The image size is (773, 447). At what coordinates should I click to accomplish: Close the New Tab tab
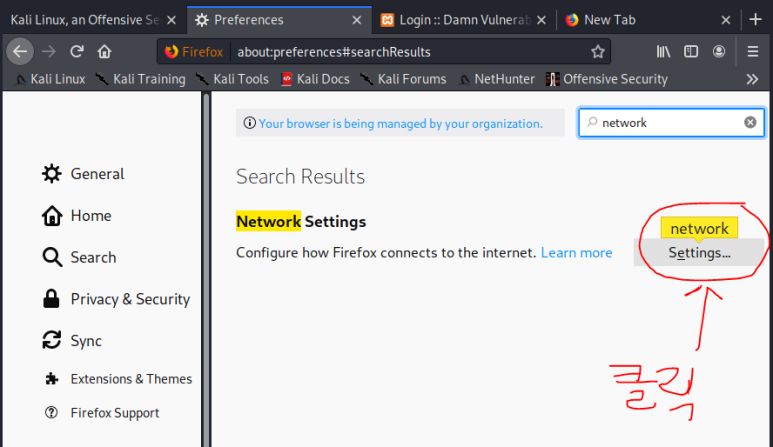click(x=726, y=20)
